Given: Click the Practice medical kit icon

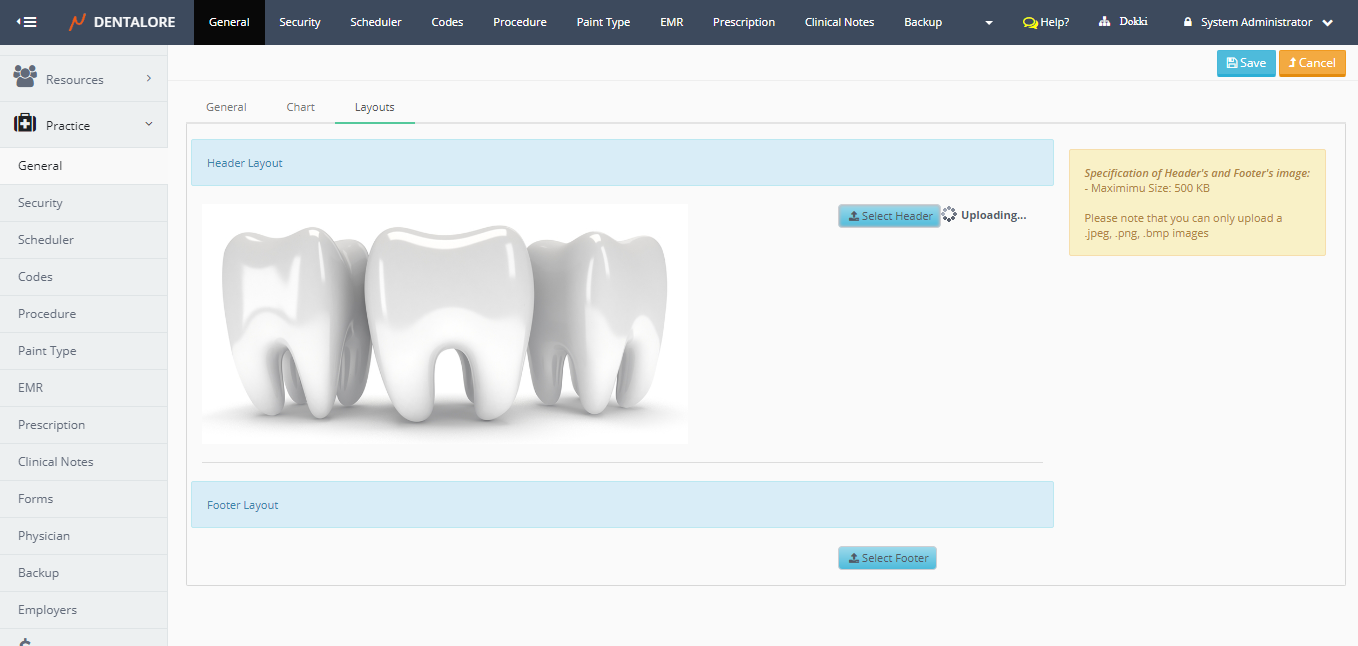Looking at the screenshot, I should [25, 124].
